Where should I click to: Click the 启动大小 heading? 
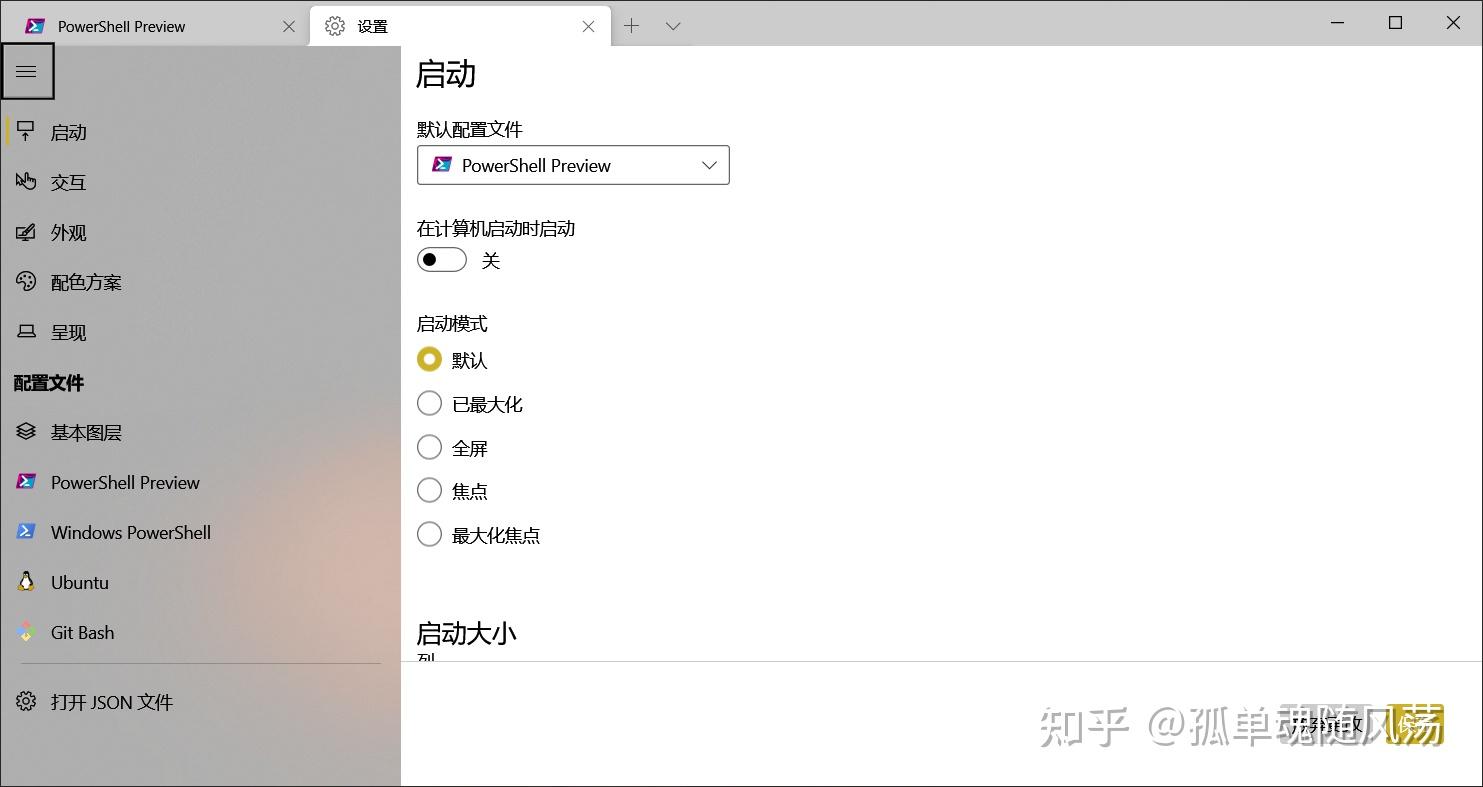[466, 633]
